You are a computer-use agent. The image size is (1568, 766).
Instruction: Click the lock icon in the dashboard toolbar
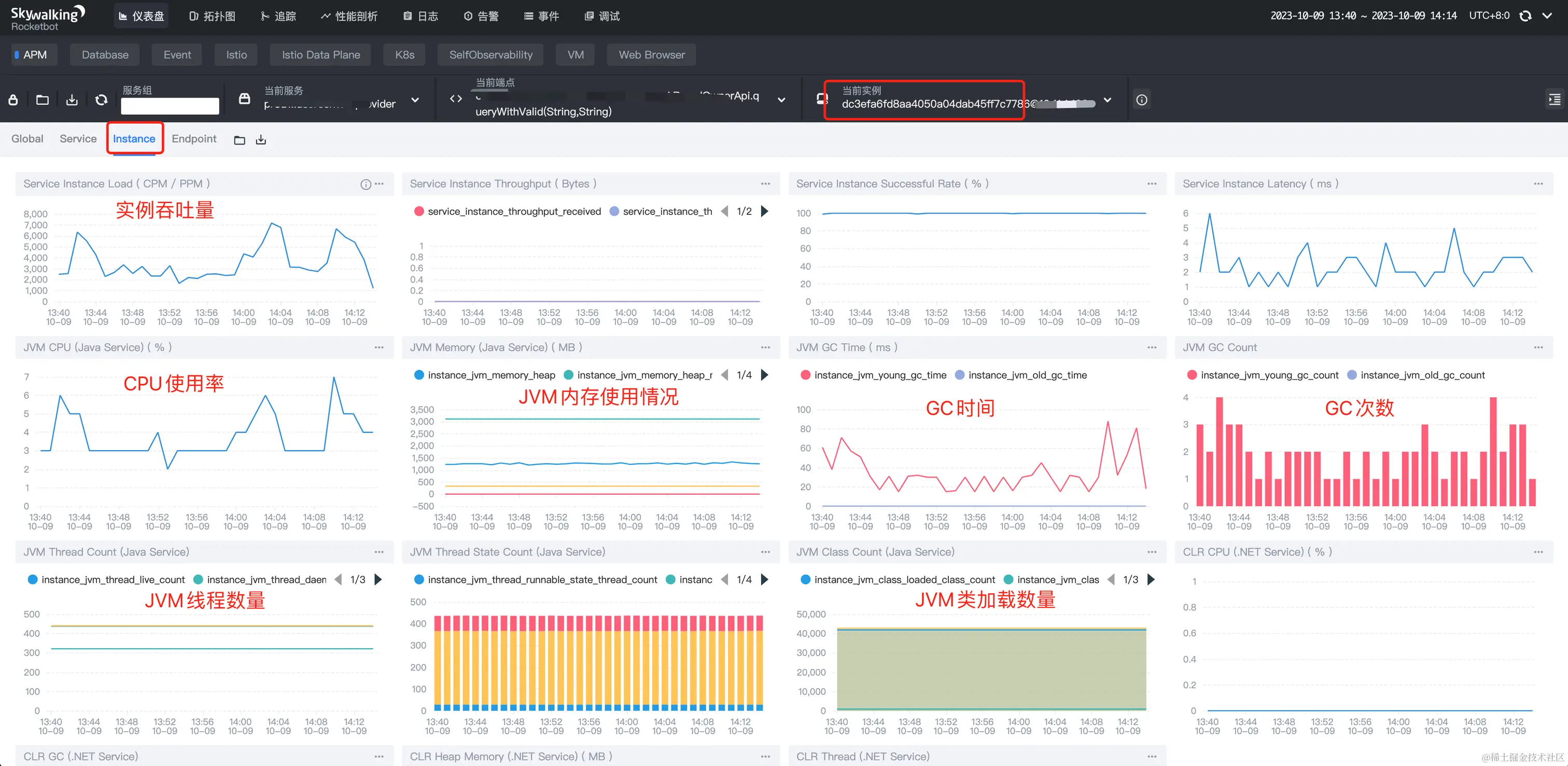click(13, 100)
